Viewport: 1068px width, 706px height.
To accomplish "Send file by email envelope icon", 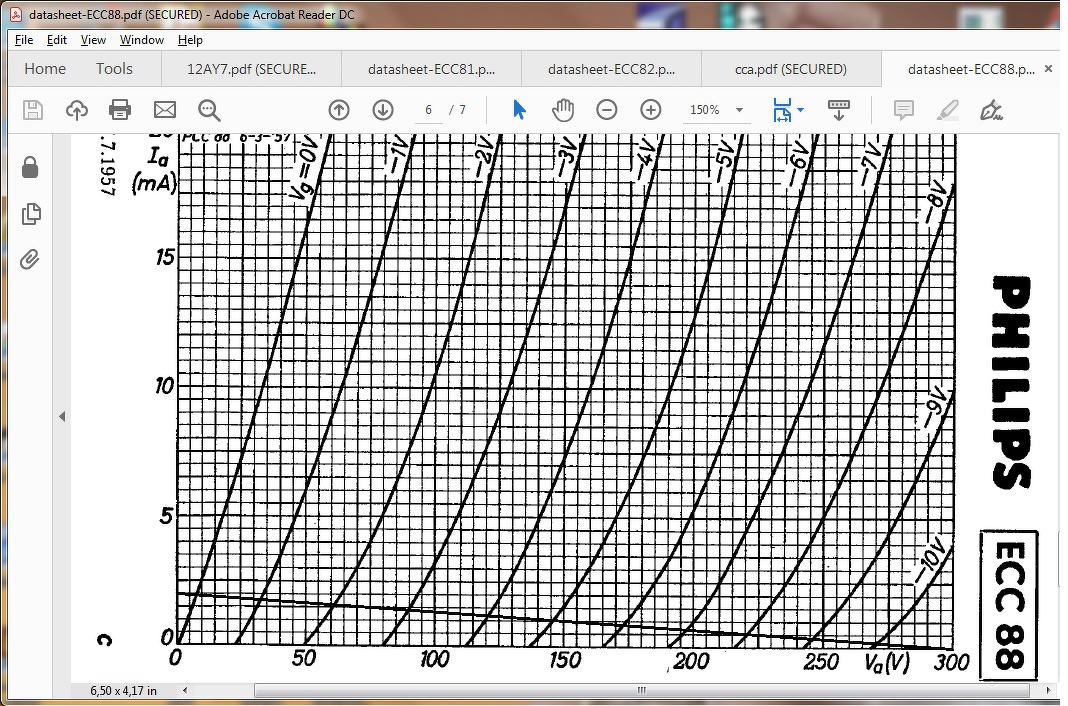I will point(165,110).
